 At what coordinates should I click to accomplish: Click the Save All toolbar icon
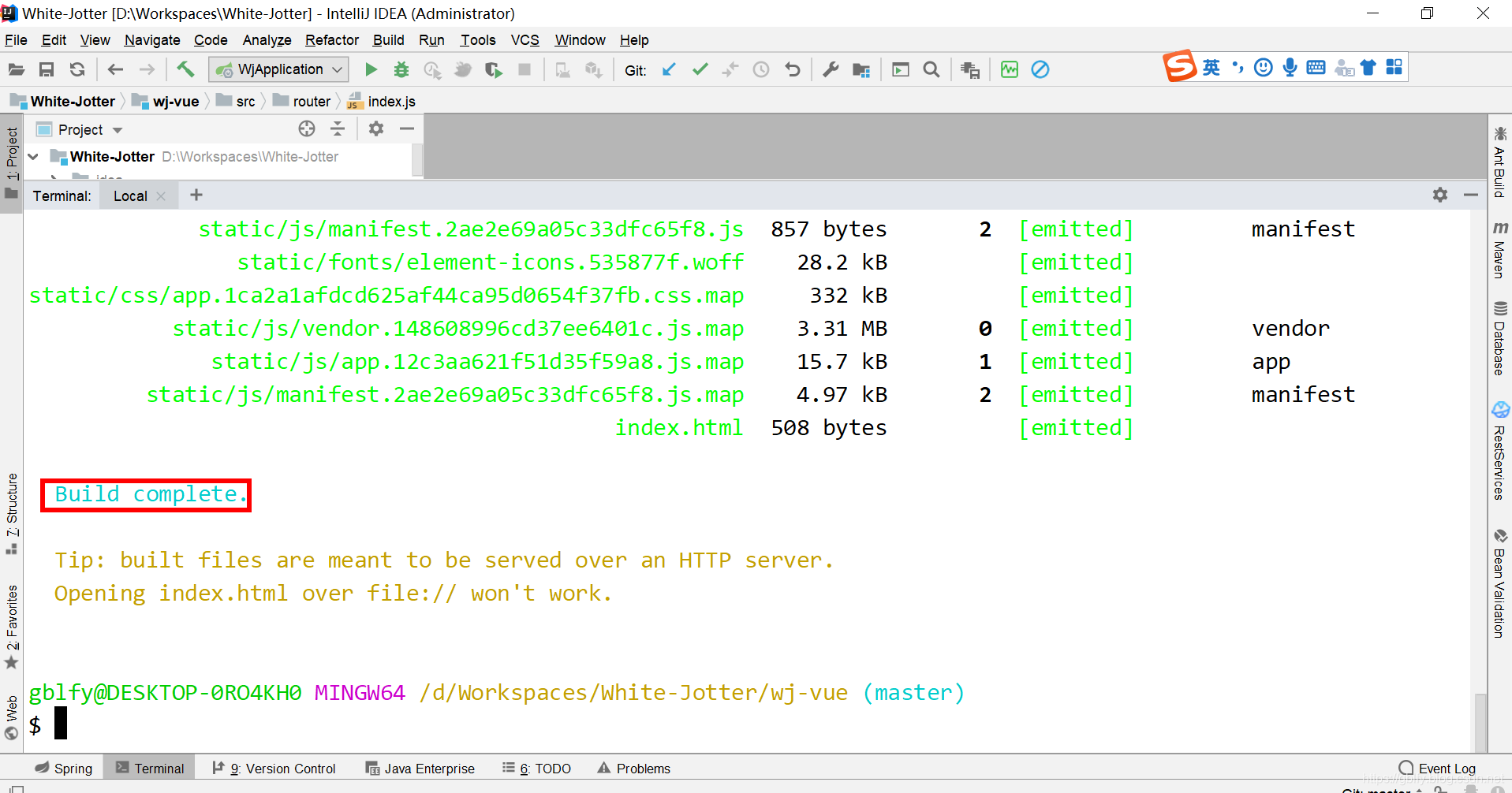[47, 69]
